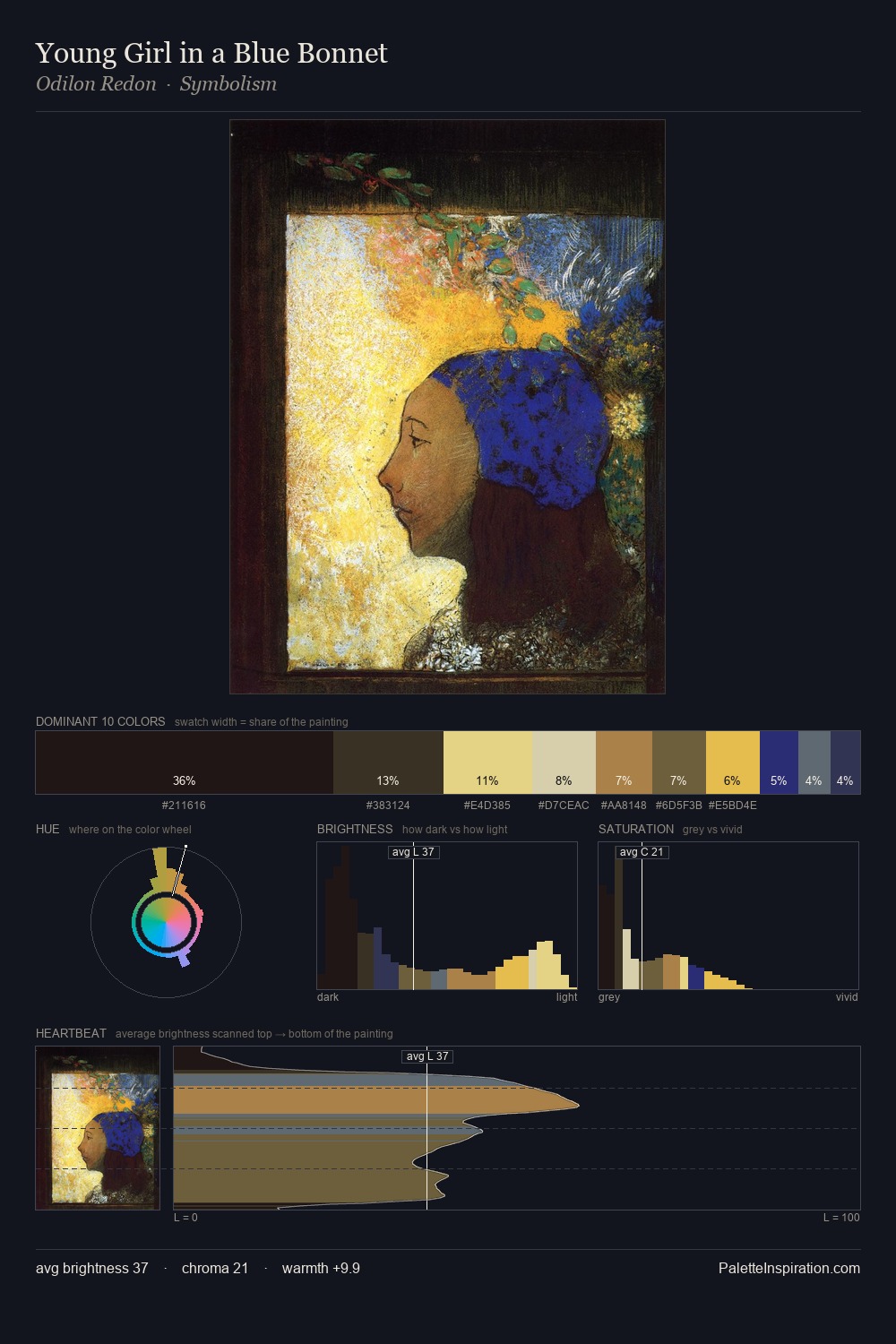Choose the 4% dark slate-blue swatch at the end
Image resolution: width=896 pixels, height=1344 pixels.
point(845,762)
